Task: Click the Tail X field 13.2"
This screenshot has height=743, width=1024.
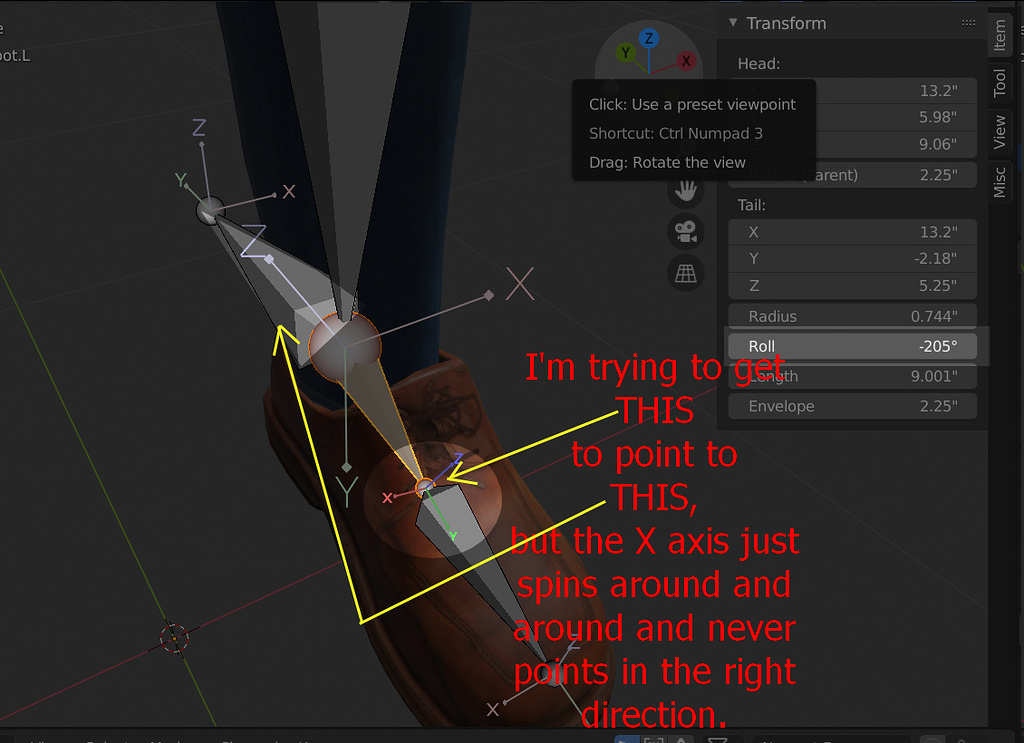Action: click(x=852, y=232)
